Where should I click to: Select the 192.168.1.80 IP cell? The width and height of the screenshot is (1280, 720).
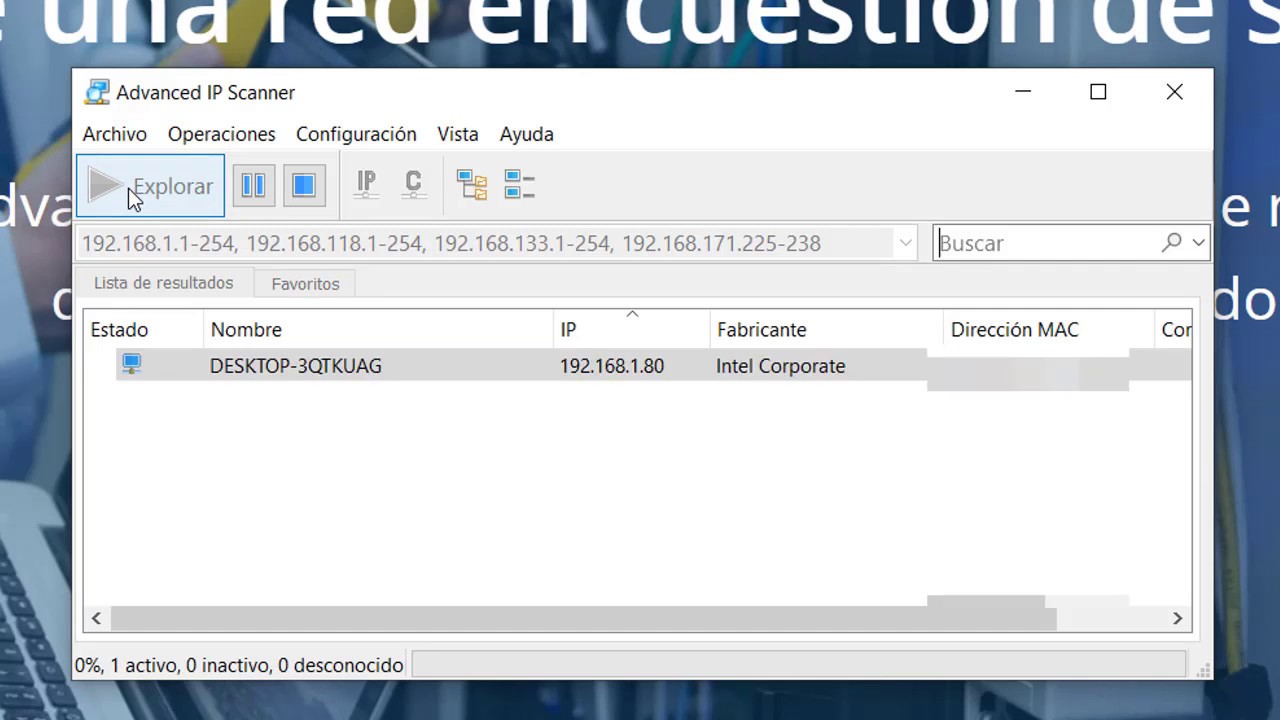pyautogui.click(x=612, y=366)
